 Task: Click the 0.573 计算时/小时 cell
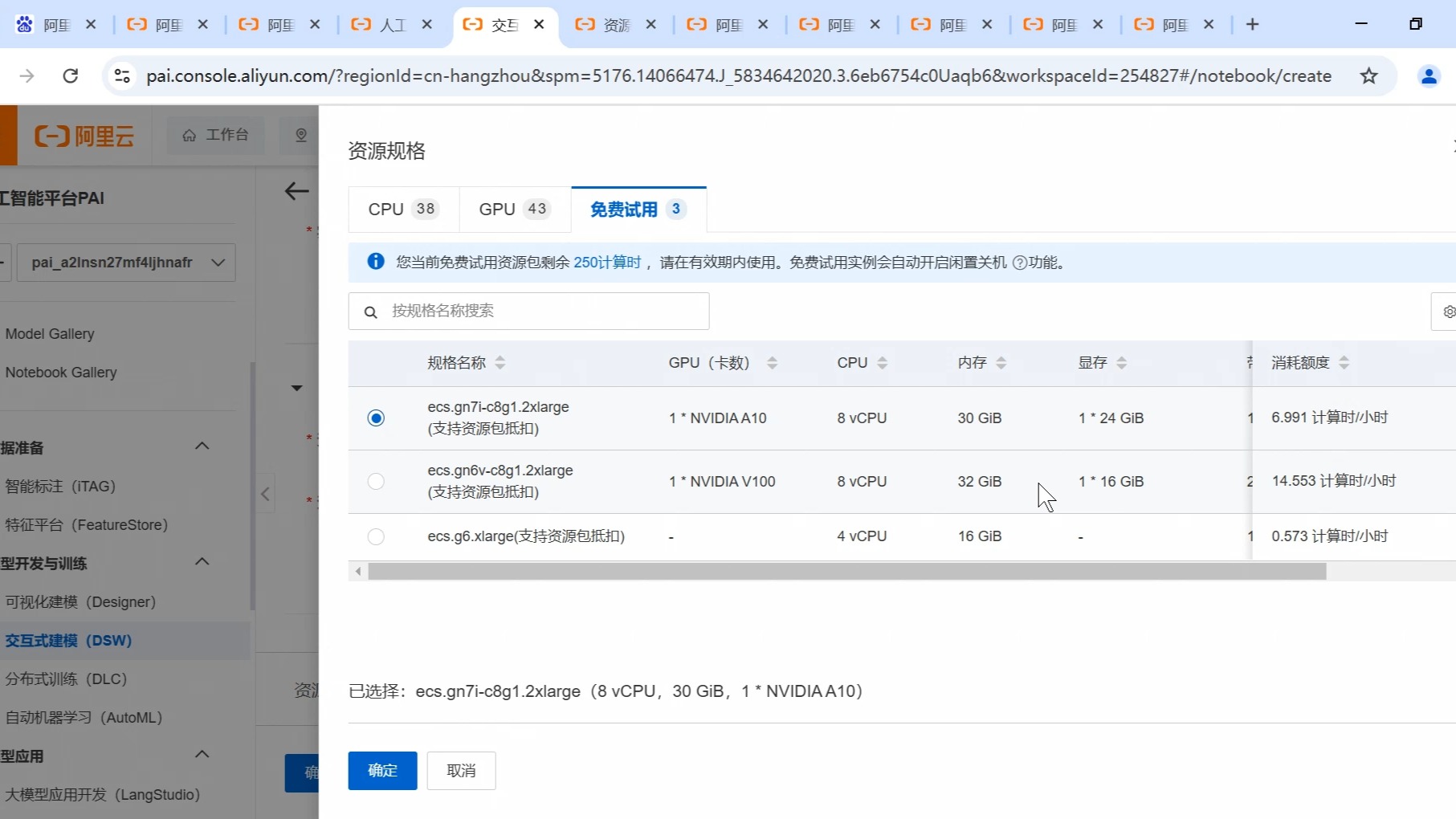tap(1329, 536)
